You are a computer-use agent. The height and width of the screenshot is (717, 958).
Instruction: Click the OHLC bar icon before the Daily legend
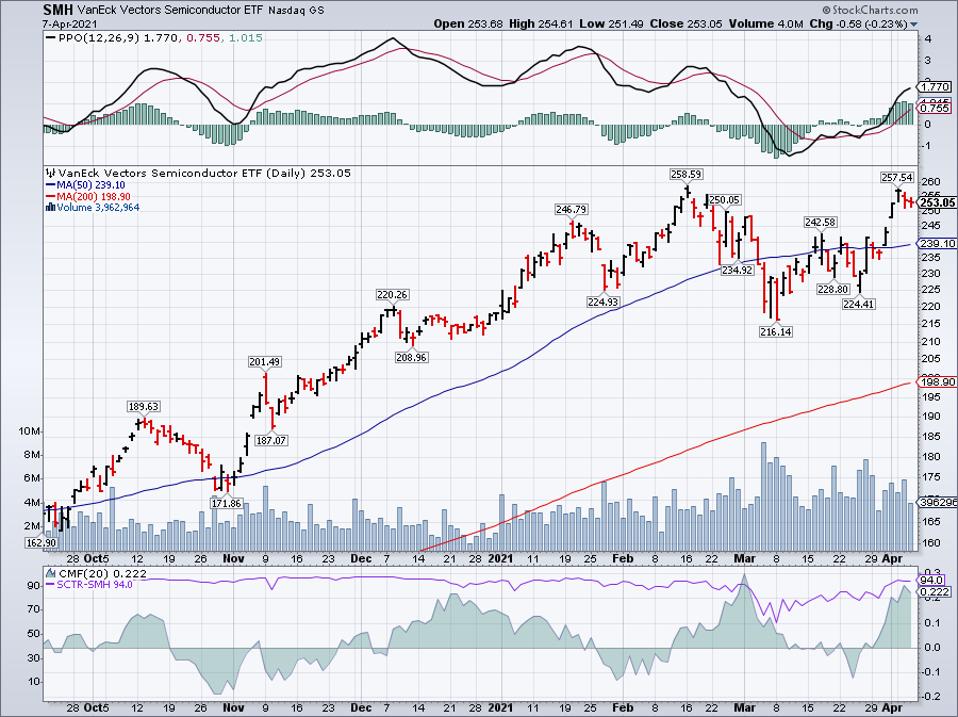[51, 173]
